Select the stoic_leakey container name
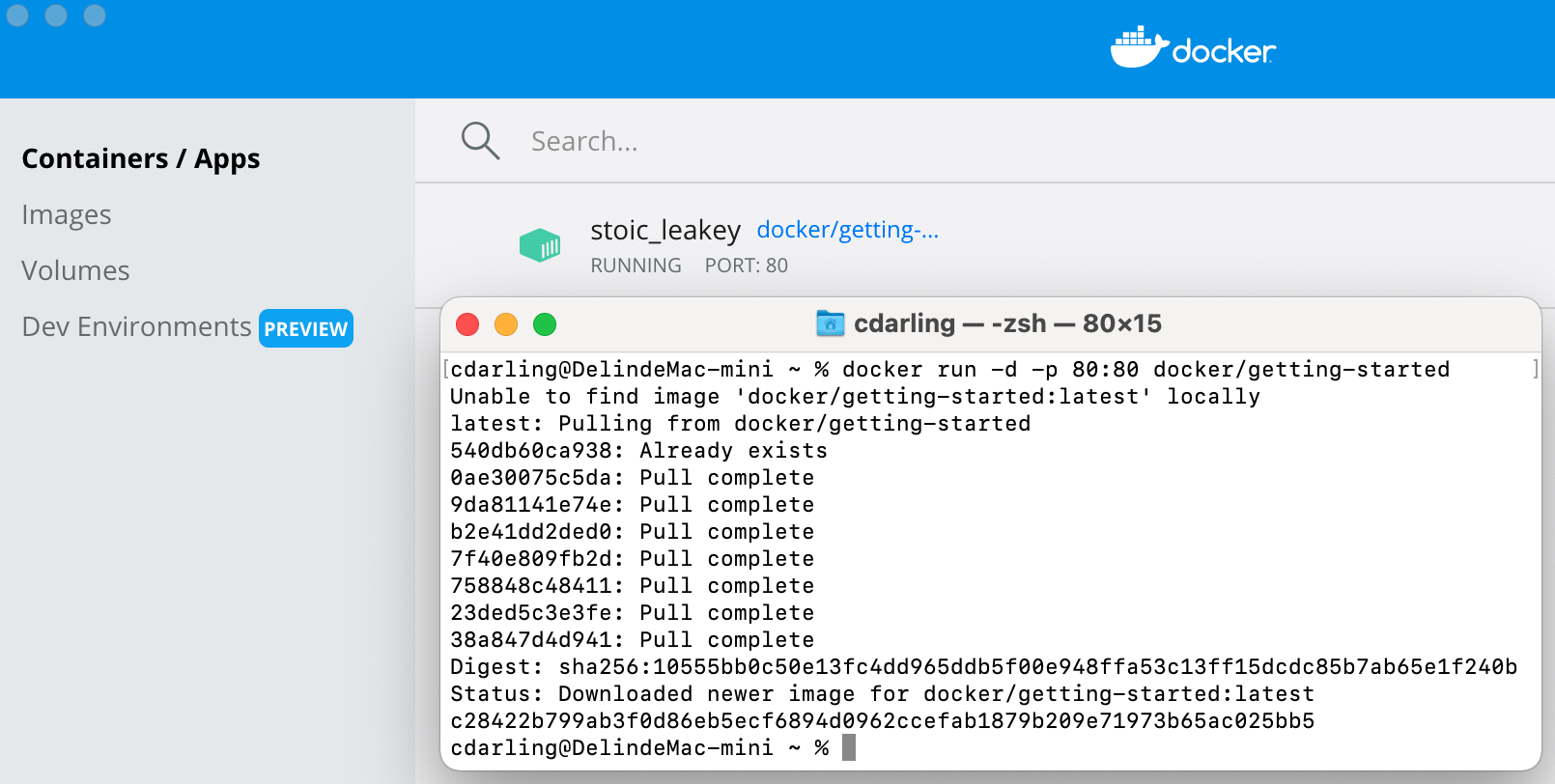This screenshot has width=1555, height=784. (665, 231)
